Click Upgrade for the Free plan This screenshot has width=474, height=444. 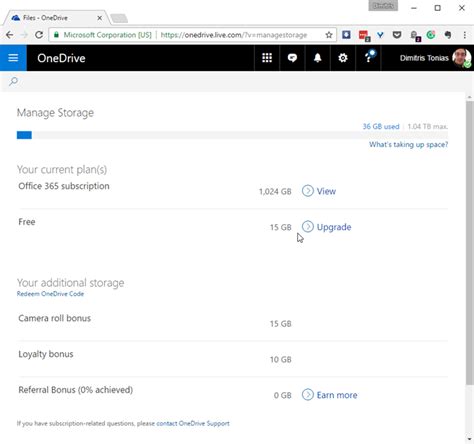pyautogui.click(x=334, y=227)
